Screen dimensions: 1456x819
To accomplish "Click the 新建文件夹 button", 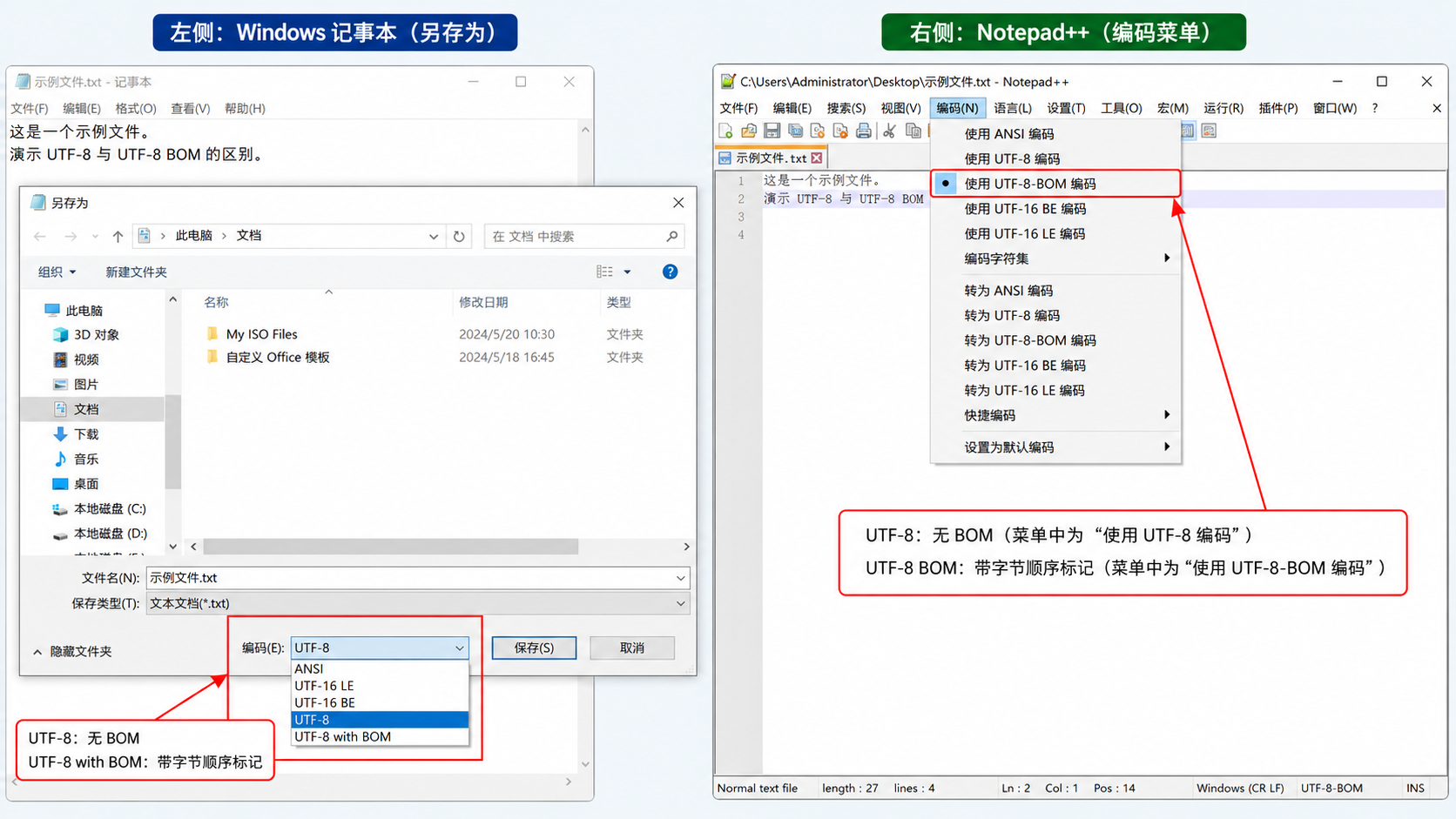I will [x=136, y=272].
